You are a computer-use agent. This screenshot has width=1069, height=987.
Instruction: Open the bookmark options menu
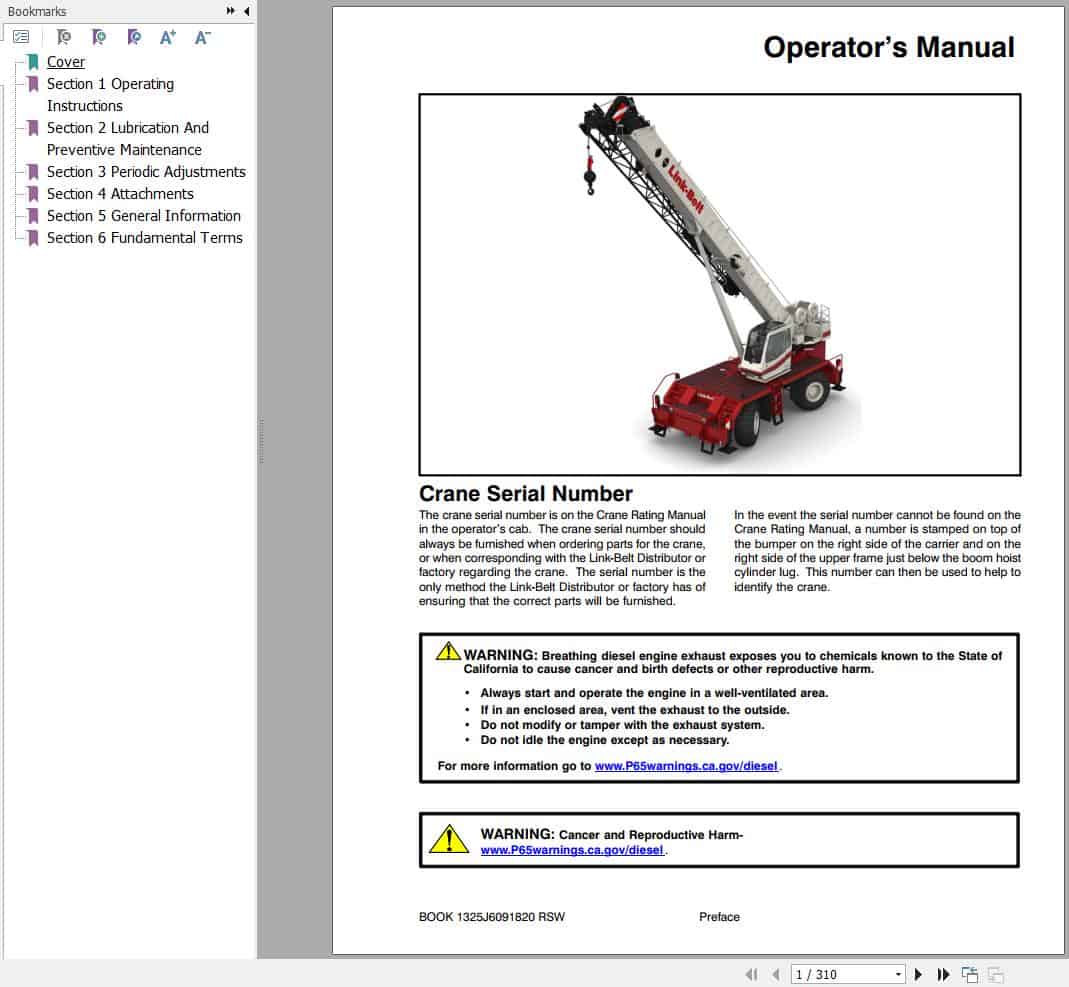[21, 36]
